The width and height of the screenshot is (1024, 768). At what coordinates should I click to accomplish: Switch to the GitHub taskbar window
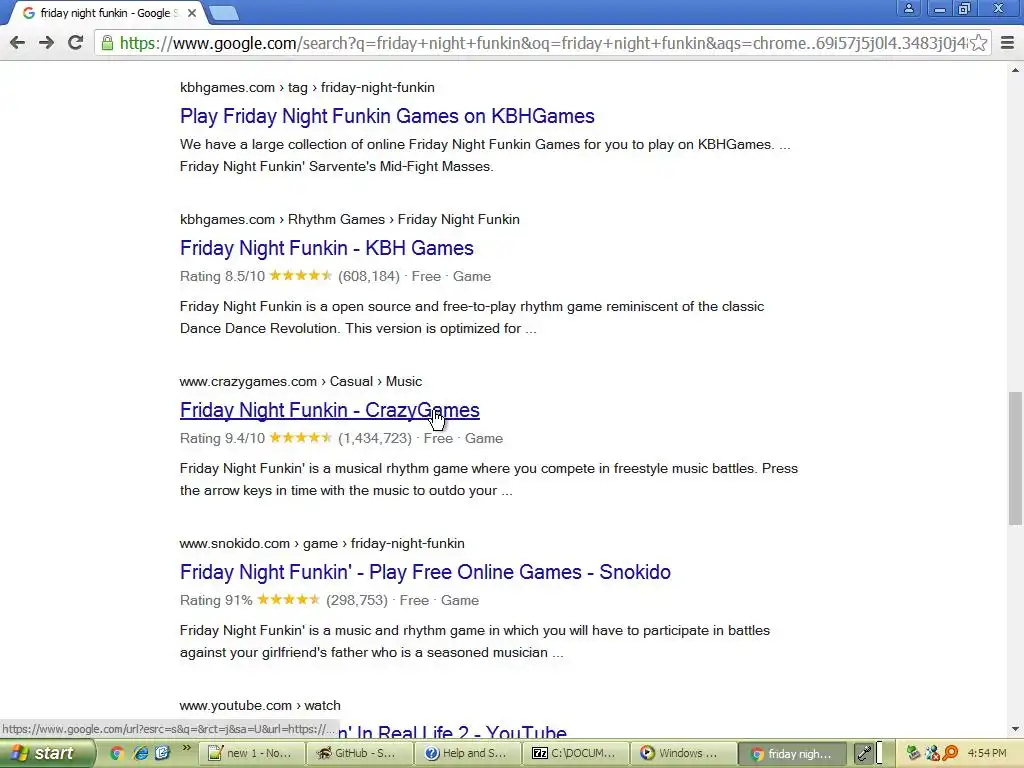coord(360,753)
